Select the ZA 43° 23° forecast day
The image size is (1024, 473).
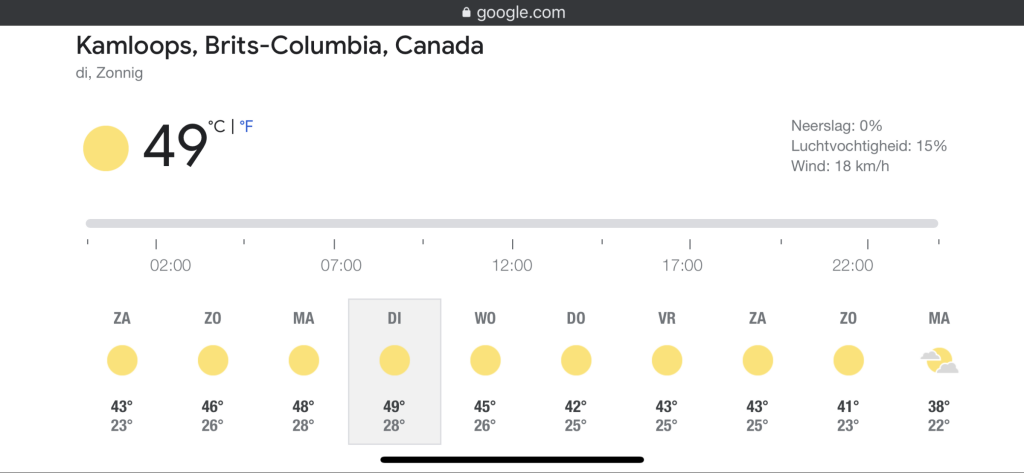pyautogui.click(x=122, y=370)
